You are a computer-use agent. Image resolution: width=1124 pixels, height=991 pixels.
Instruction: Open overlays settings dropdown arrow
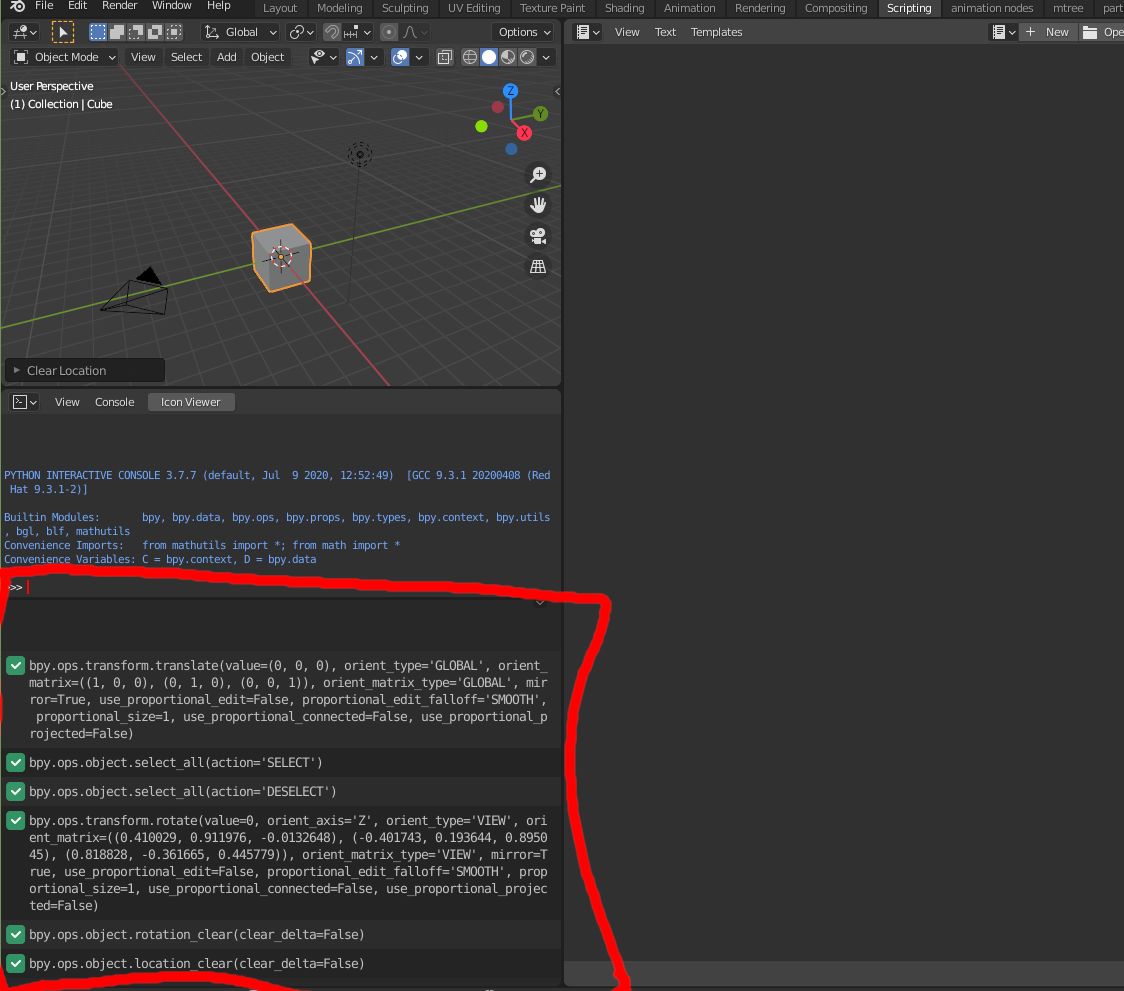pyautogui.click(x=419, y=57)
